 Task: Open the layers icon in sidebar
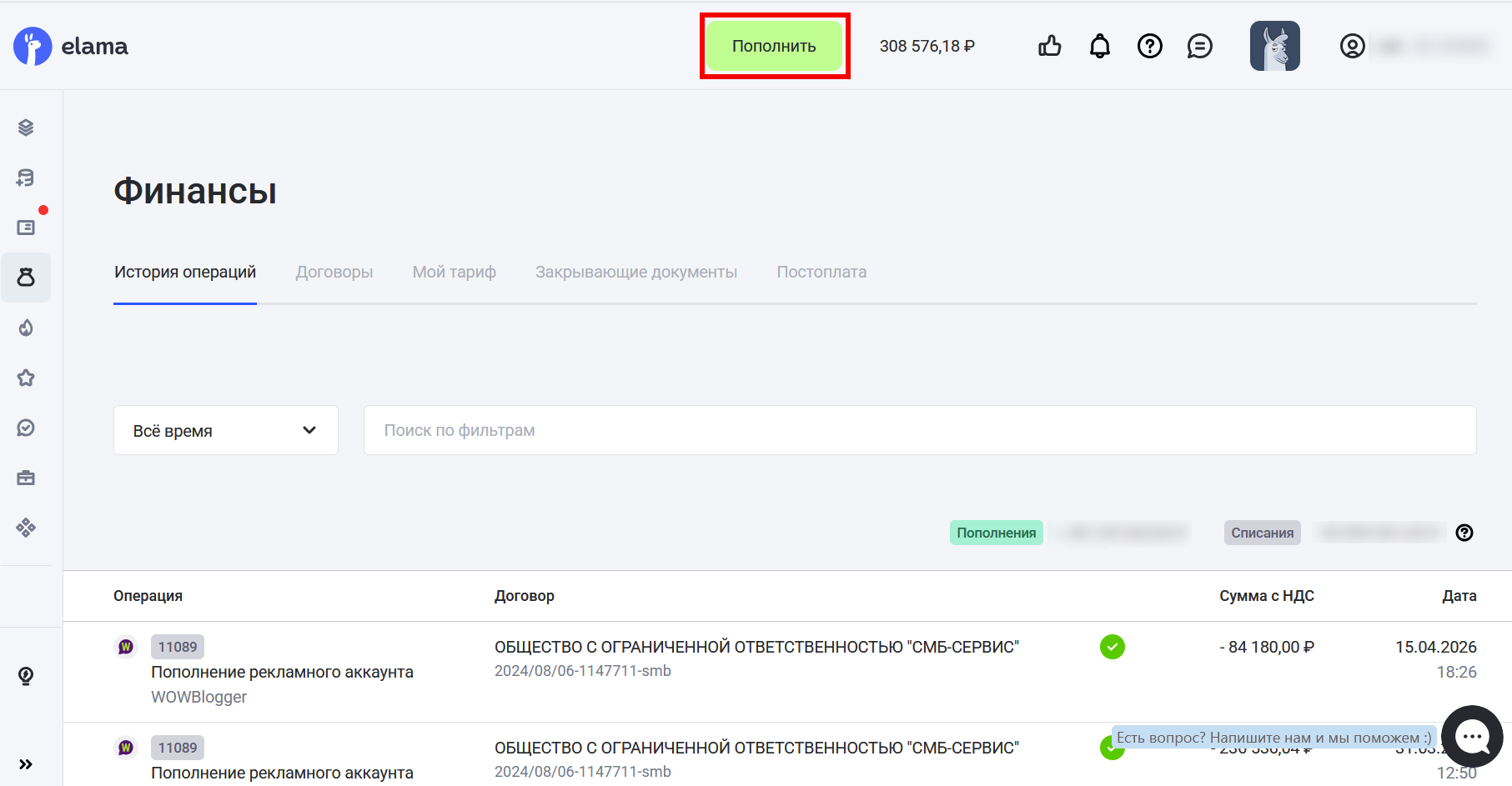(x=26, y=128)
